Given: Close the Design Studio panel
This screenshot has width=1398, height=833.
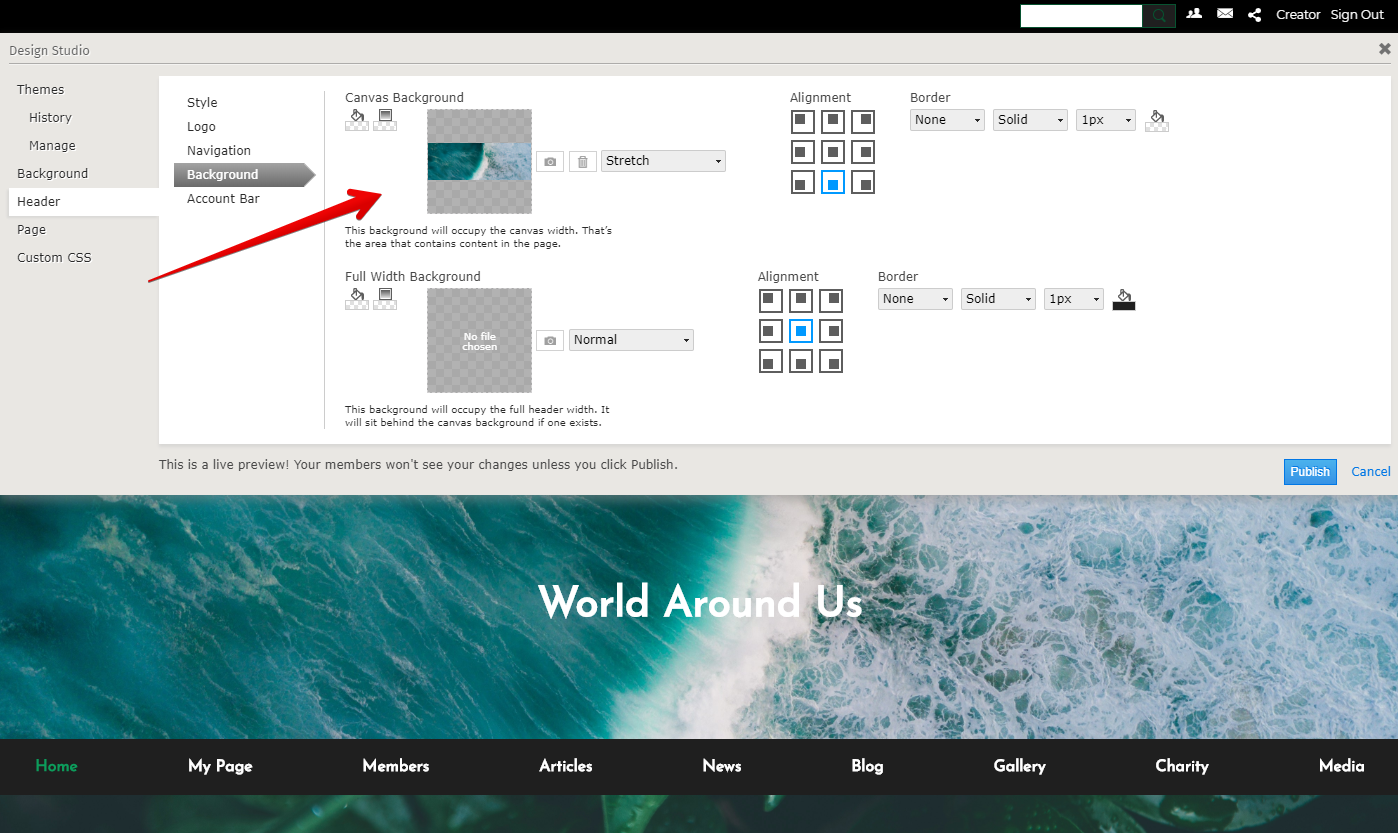Looking at the screenshot, I should [x=1385, y=49].
